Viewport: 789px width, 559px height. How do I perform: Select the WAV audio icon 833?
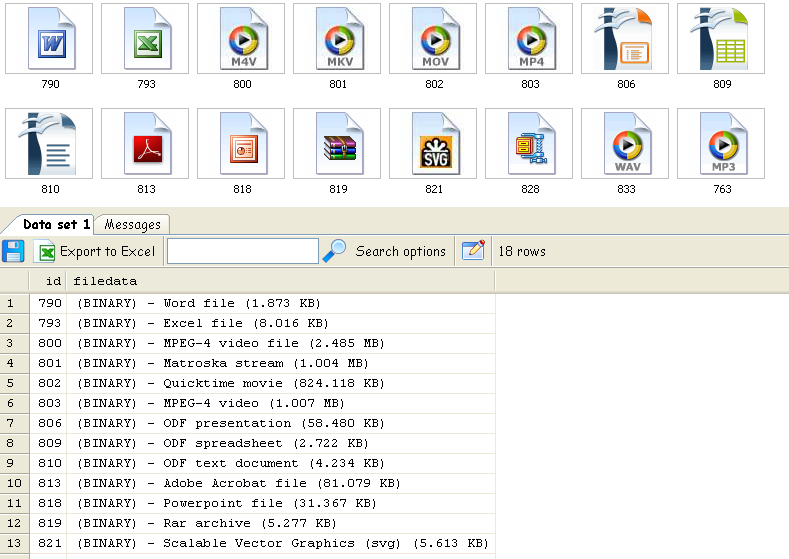(x=625, y=143)
